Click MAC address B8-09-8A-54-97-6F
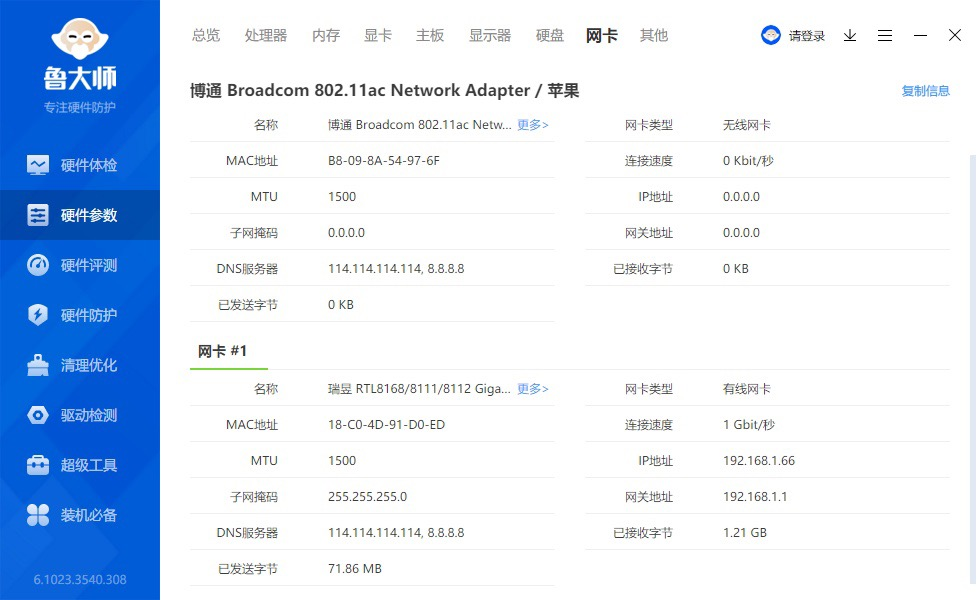The image size is (980, 600). coord(384,161)
